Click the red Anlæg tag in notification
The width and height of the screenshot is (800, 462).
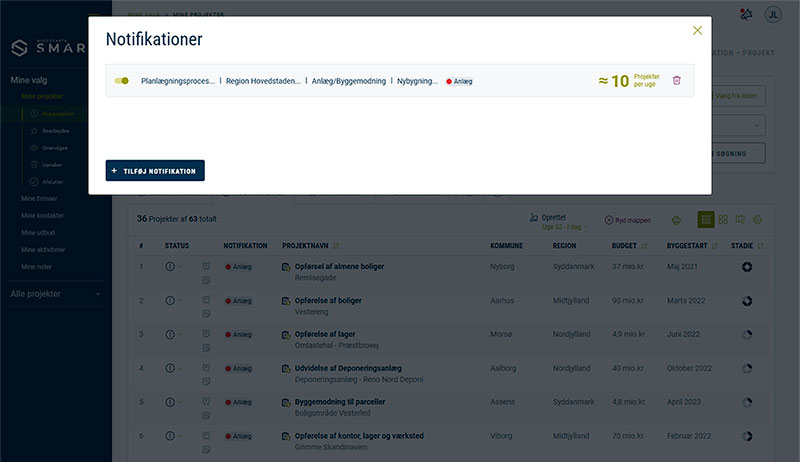coord(459,81)
